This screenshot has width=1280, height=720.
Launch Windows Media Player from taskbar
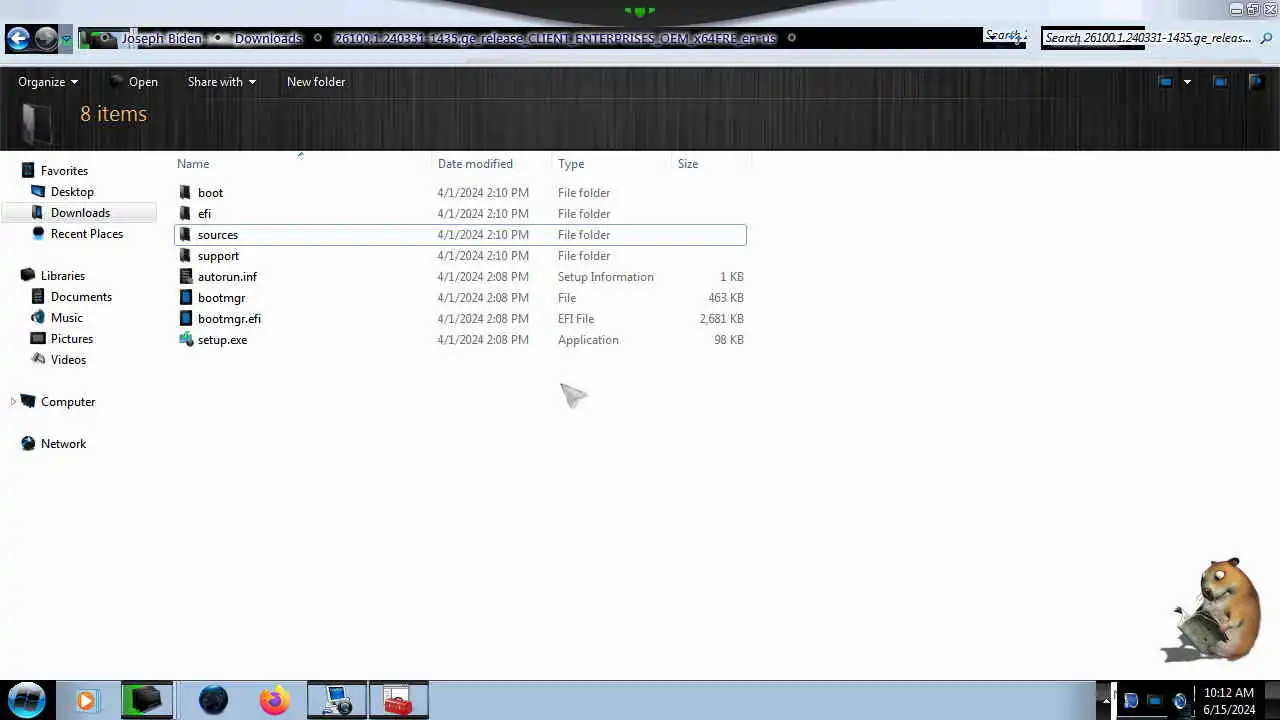(x=86, y=701)
